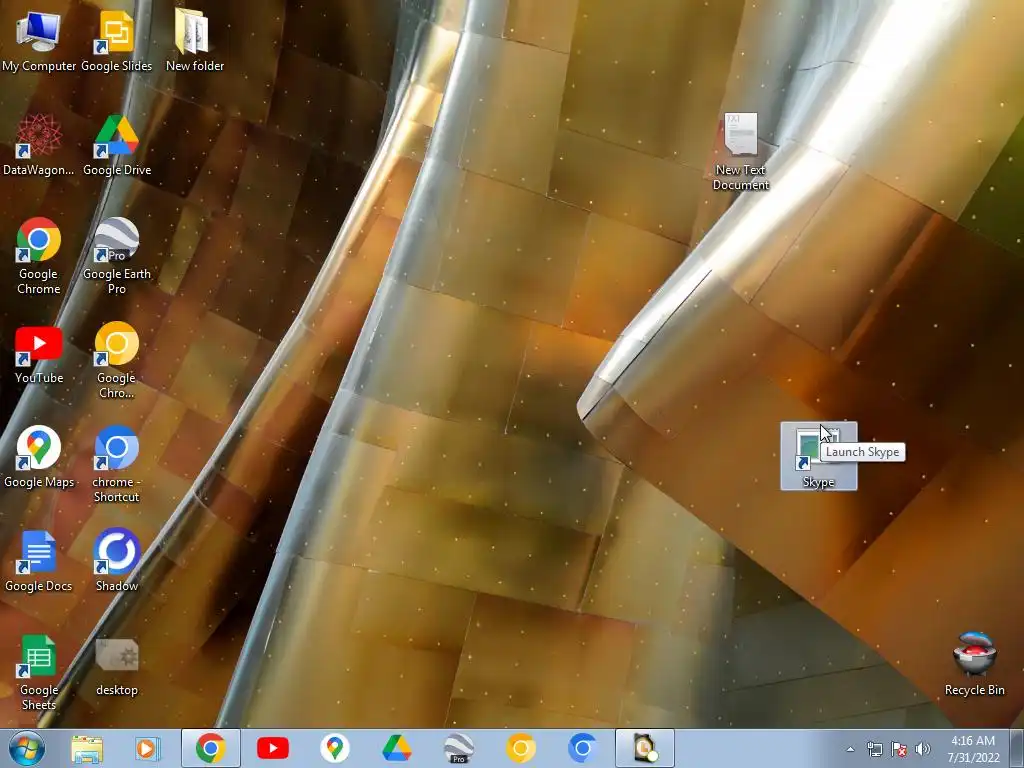1024x768 pixels.
Task: Select the YouTube desktop shortcut
Action: coord(39,355)
